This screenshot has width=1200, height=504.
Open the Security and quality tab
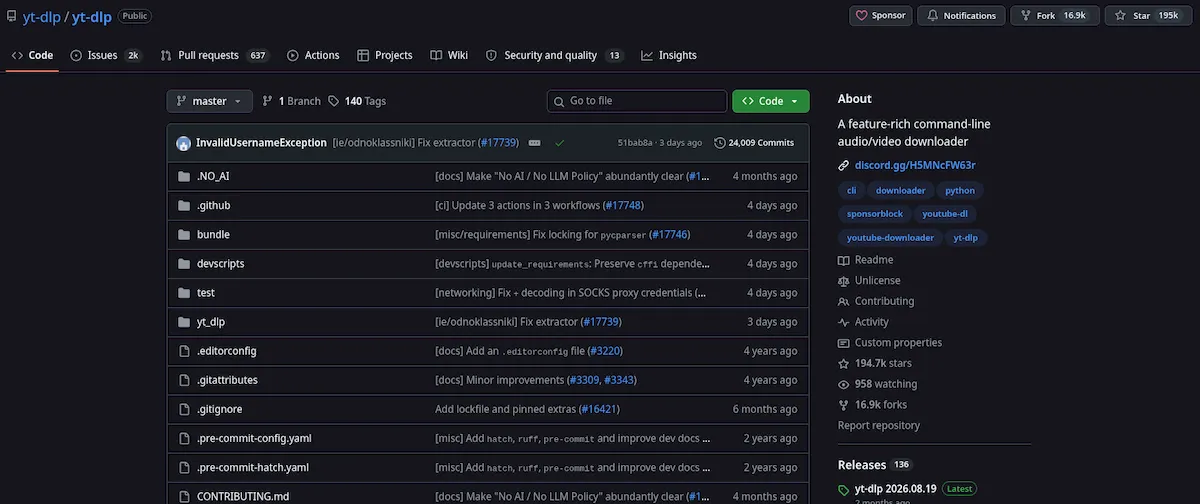[555, 55]
